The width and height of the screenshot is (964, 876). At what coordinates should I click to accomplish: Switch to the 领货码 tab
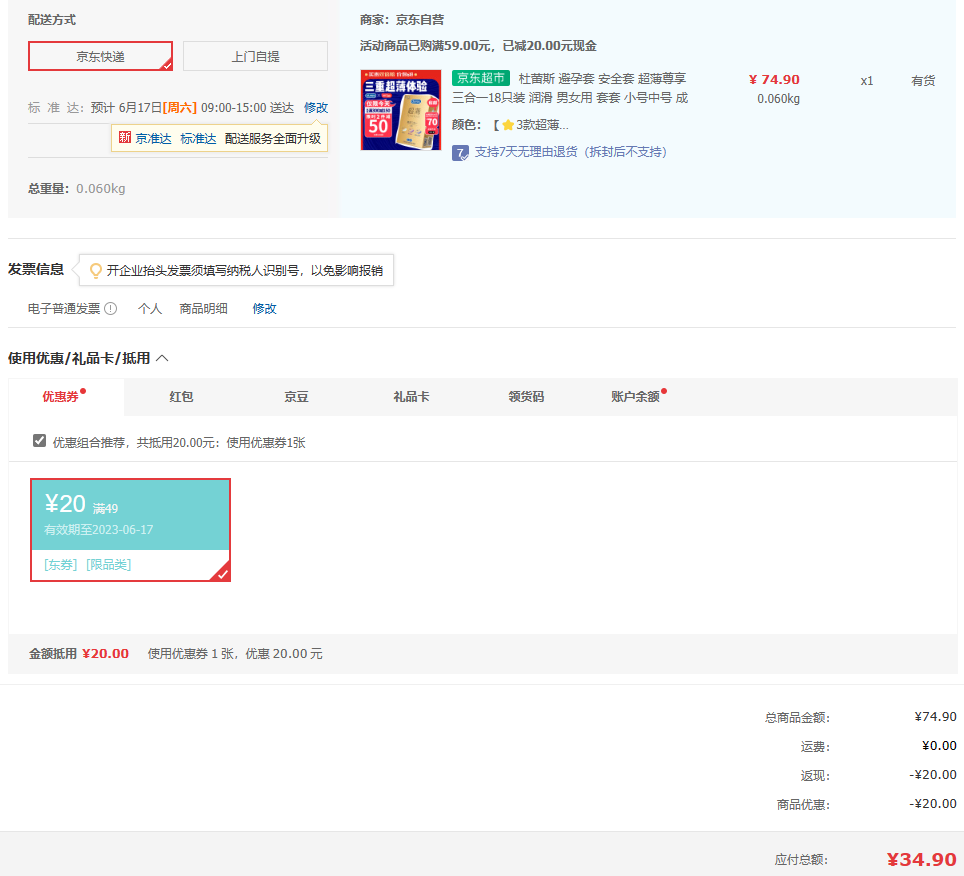pos(526,397)
